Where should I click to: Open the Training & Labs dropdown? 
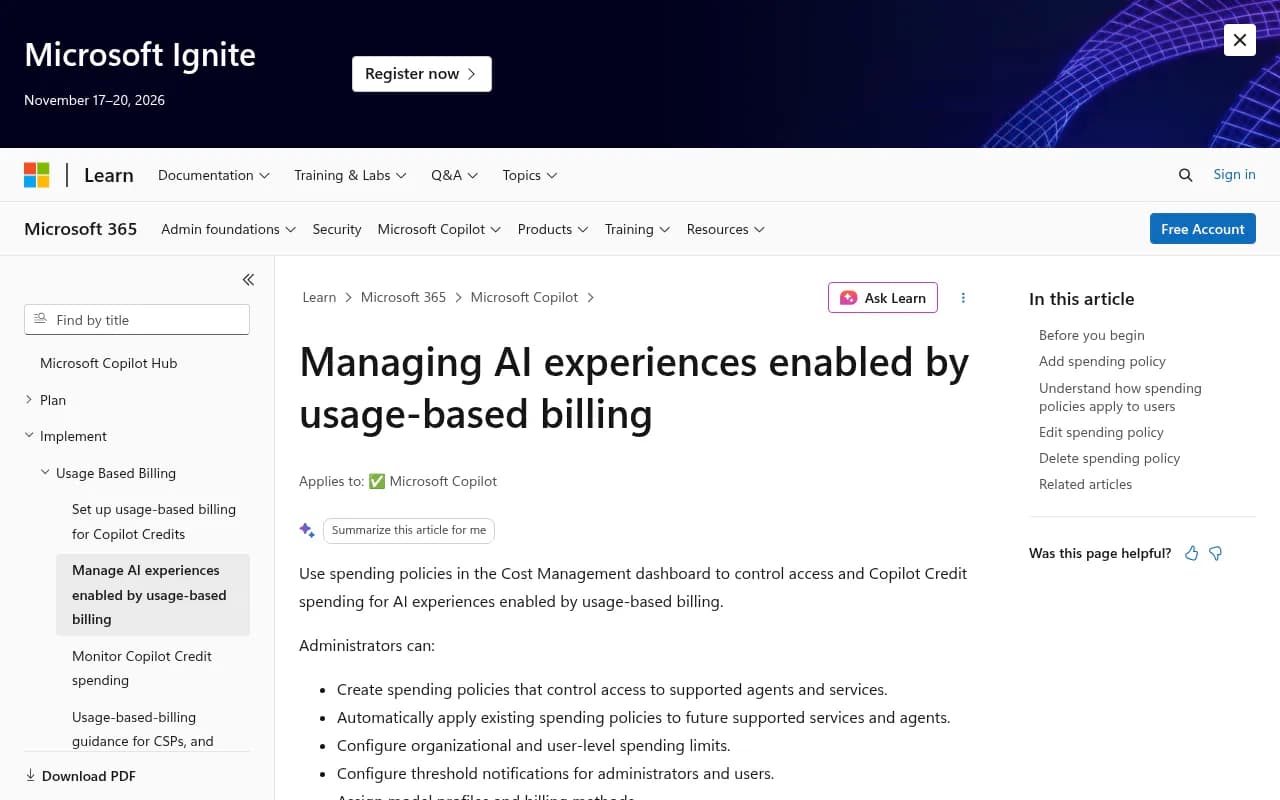350,175
